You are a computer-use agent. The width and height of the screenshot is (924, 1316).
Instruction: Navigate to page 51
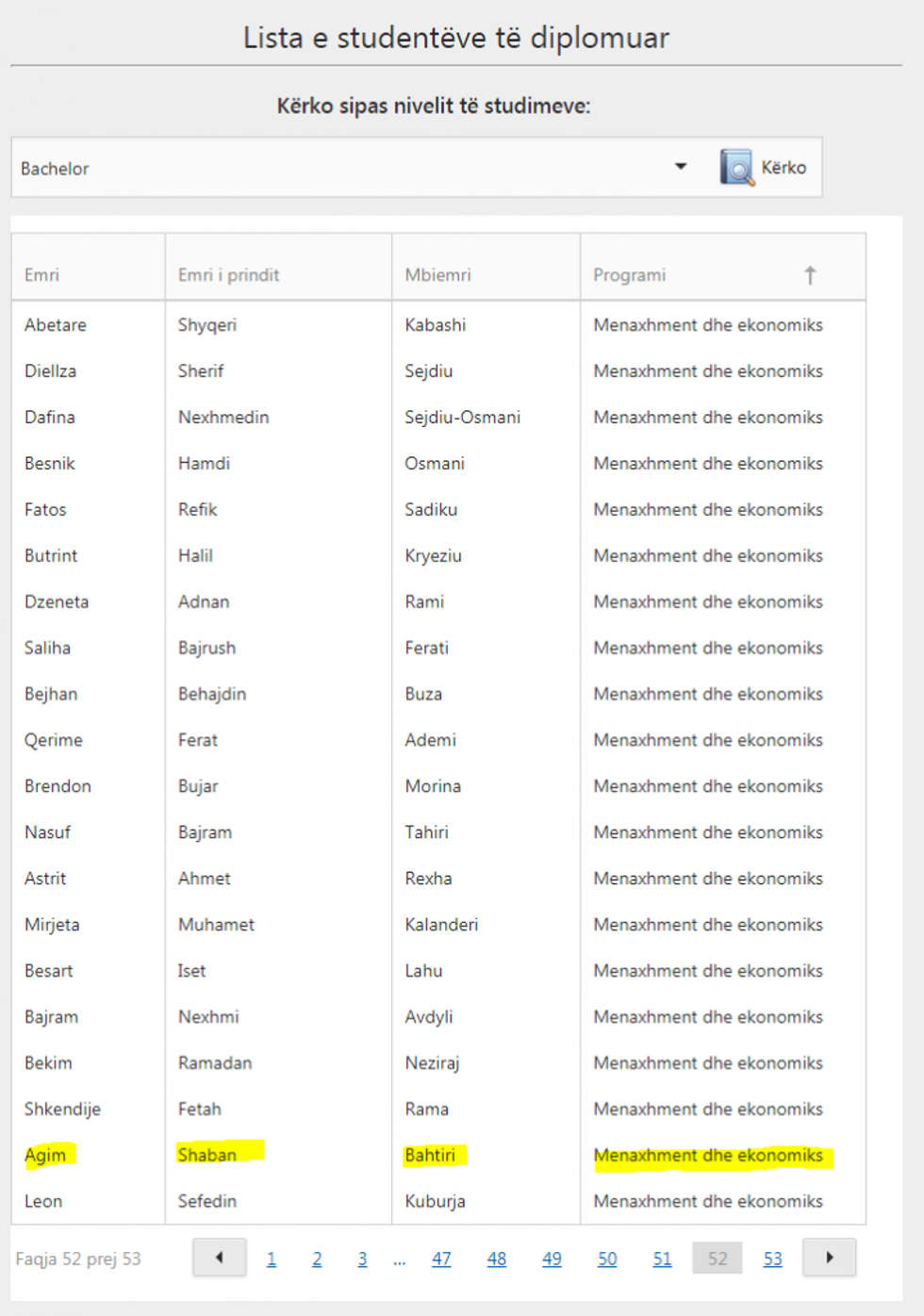[x=662, y=1259]
